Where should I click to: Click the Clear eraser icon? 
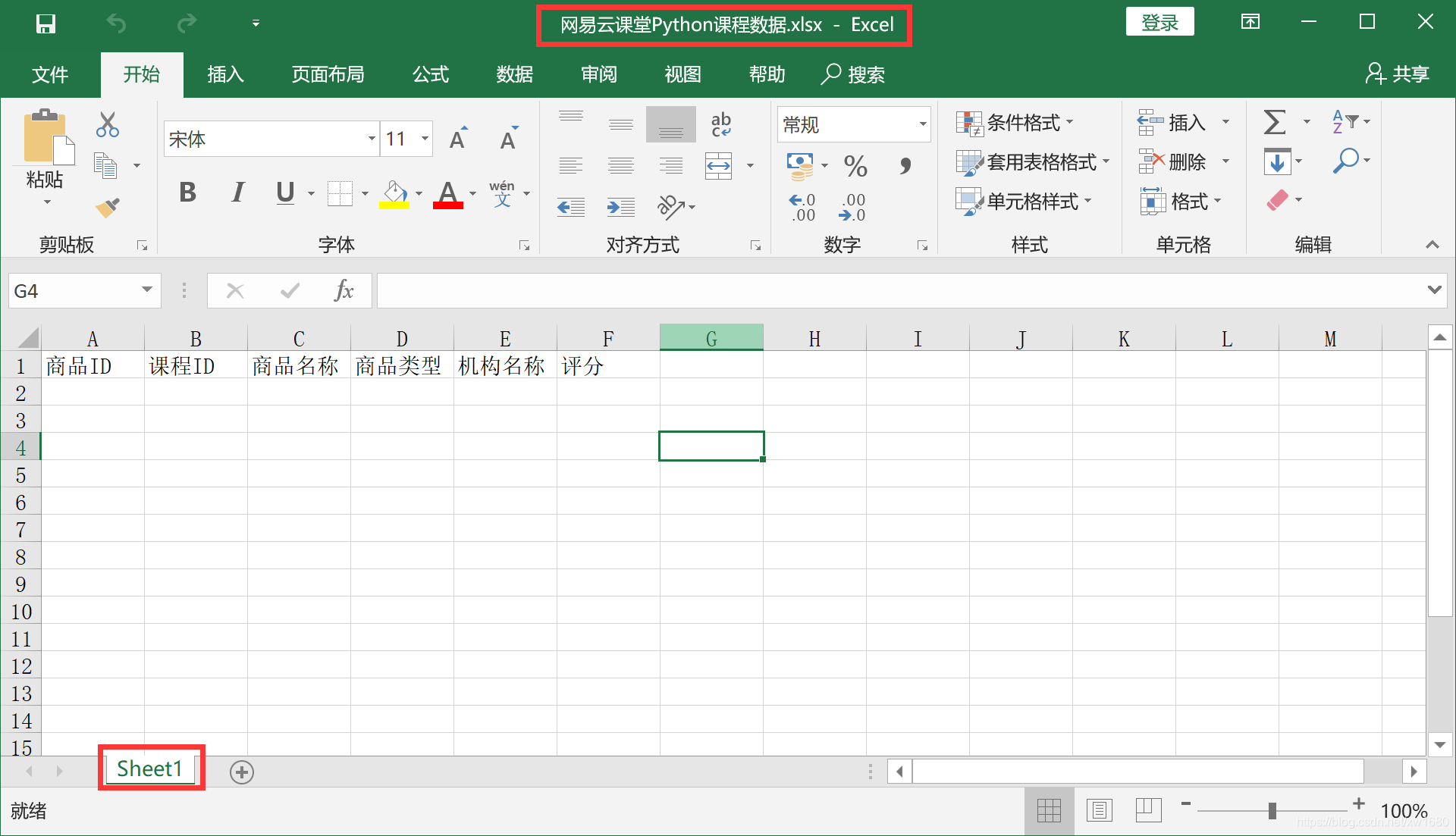[x=1277, y=200]
